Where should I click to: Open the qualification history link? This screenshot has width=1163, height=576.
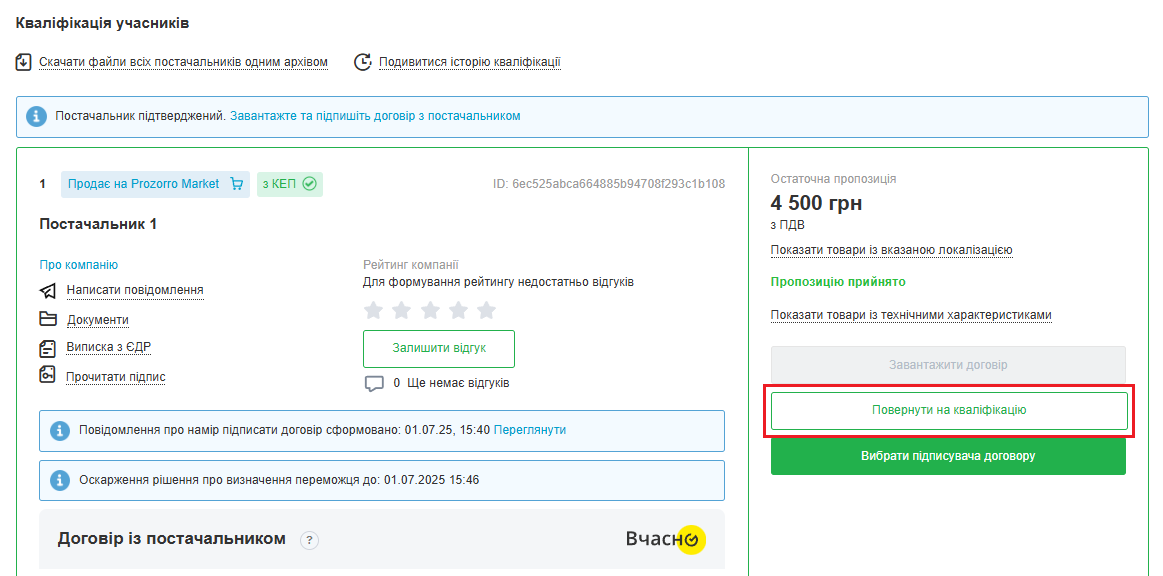point(469,62)
